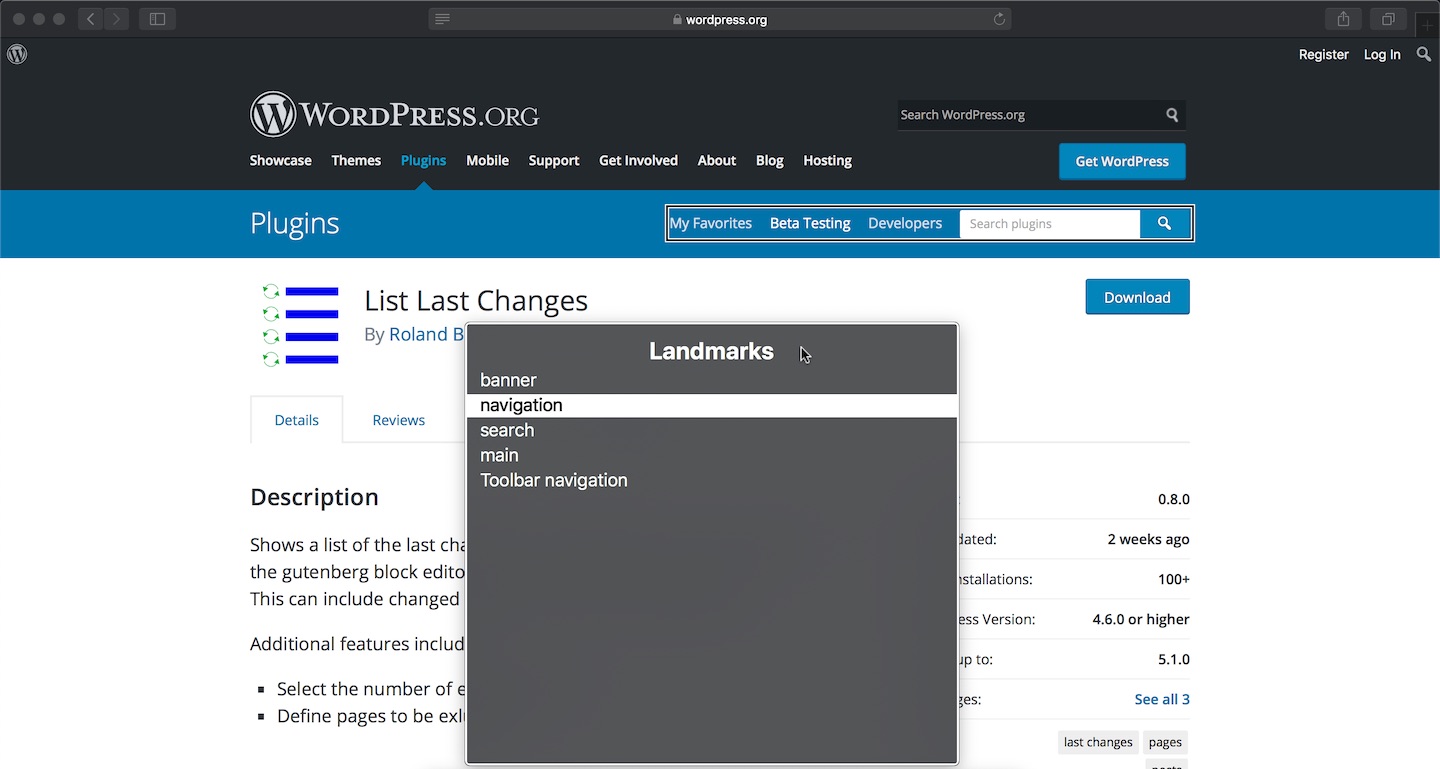Image resolution: width=1440 pixels, height=769 pixels.
Task: Open the Hosting menu item
Action: pos(828,160)
